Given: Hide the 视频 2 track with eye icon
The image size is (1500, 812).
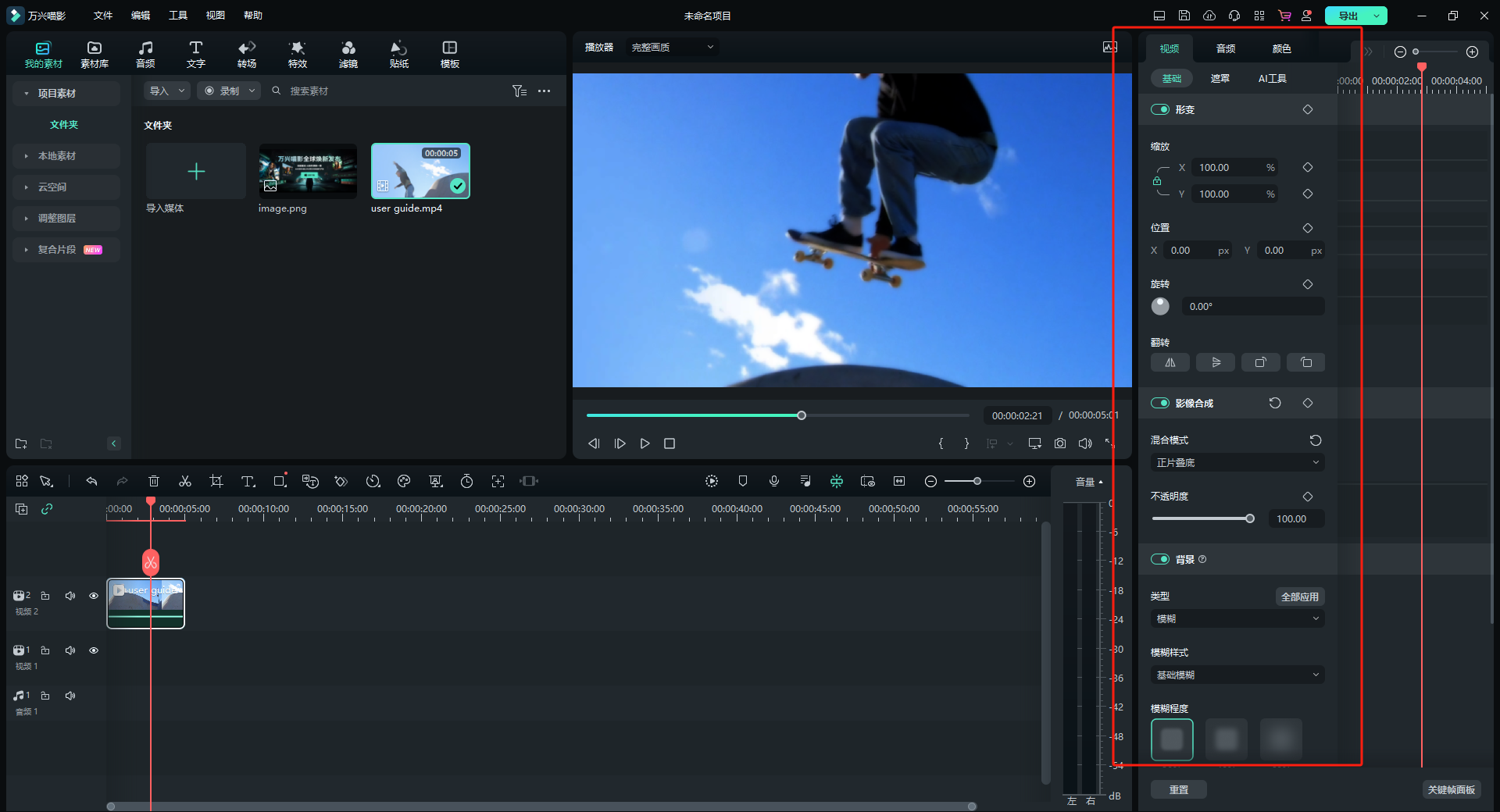Looking at the screenshot, I should 94,596.
